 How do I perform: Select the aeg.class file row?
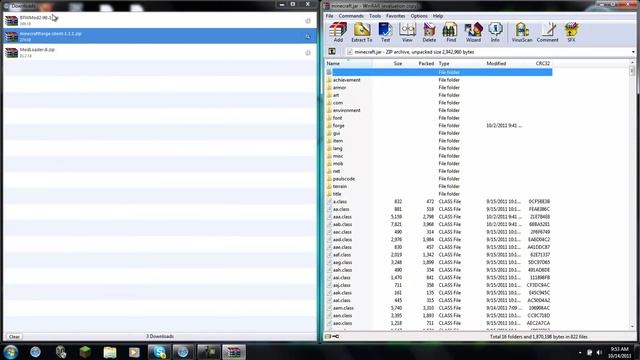(439, 262)
